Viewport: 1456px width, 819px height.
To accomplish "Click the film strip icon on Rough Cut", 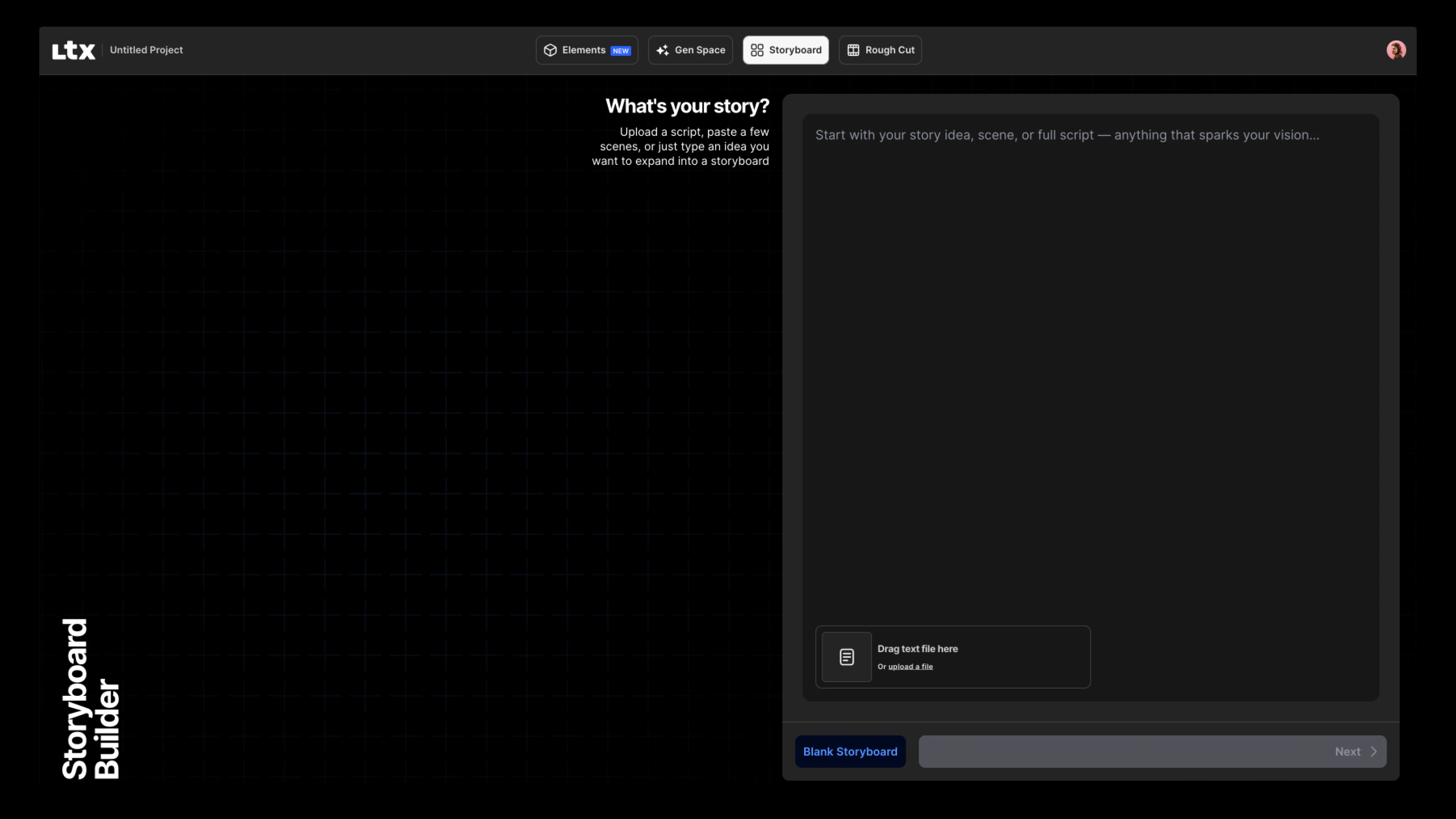I will (x=853, y=50).
